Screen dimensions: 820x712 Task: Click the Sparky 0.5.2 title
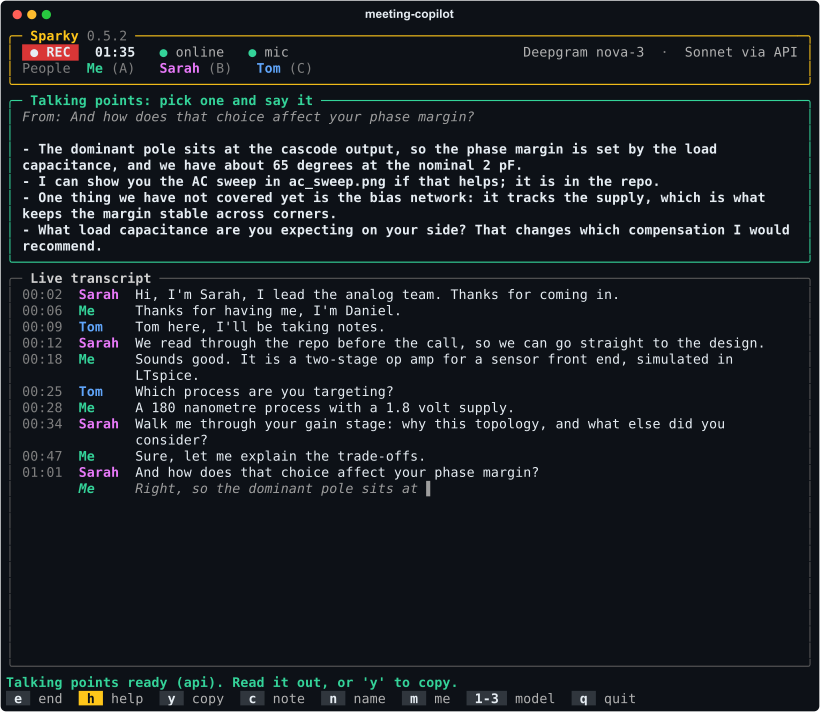pos(78,36)
